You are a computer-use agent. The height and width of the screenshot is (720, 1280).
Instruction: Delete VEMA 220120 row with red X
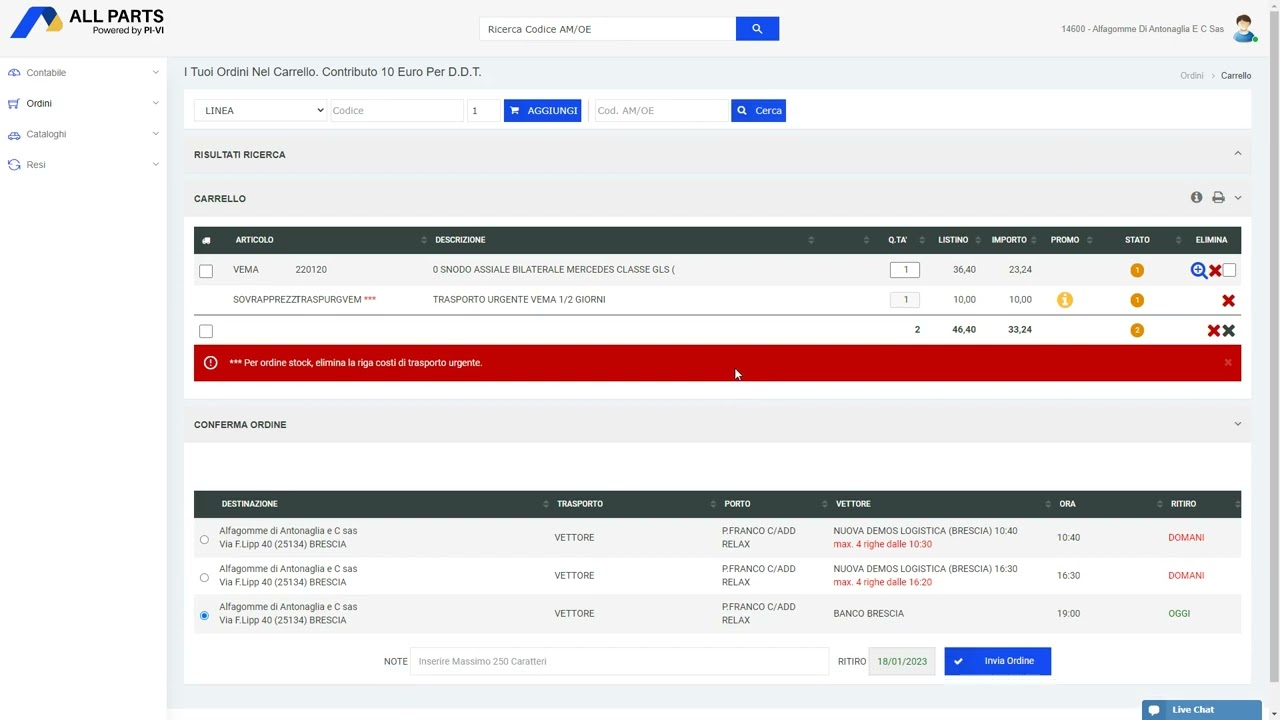(1215, 270)
